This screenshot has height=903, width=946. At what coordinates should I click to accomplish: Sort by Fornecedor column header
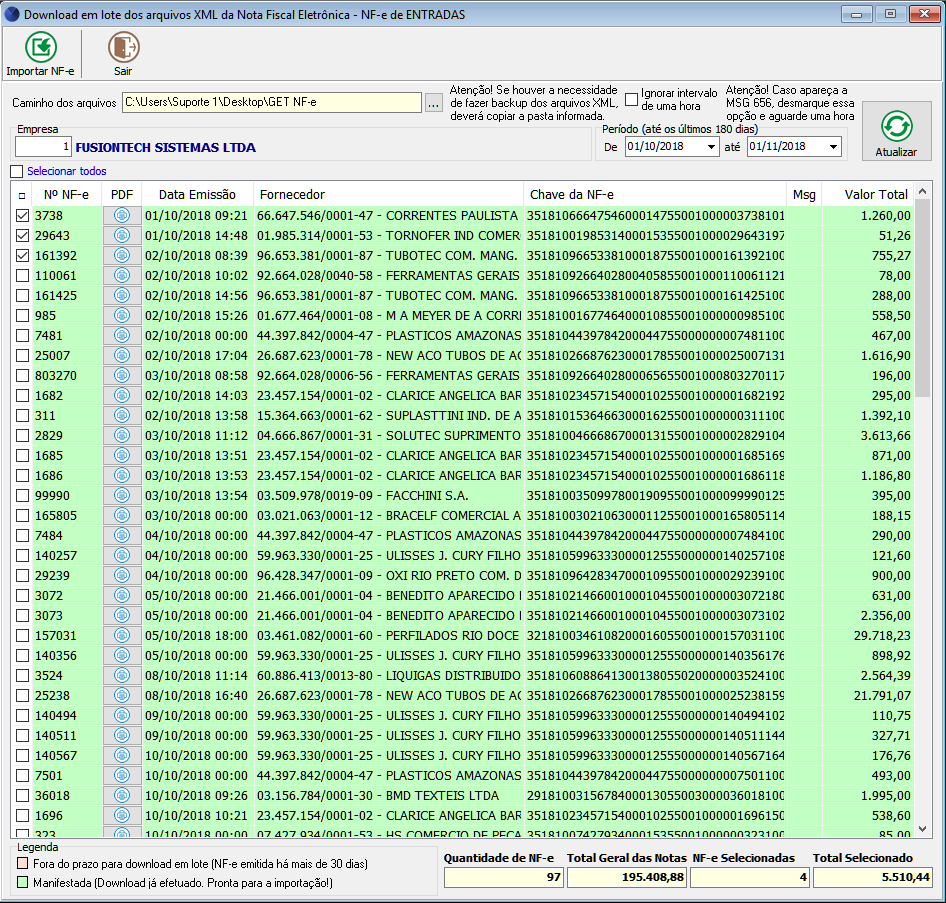click(290, 194)
